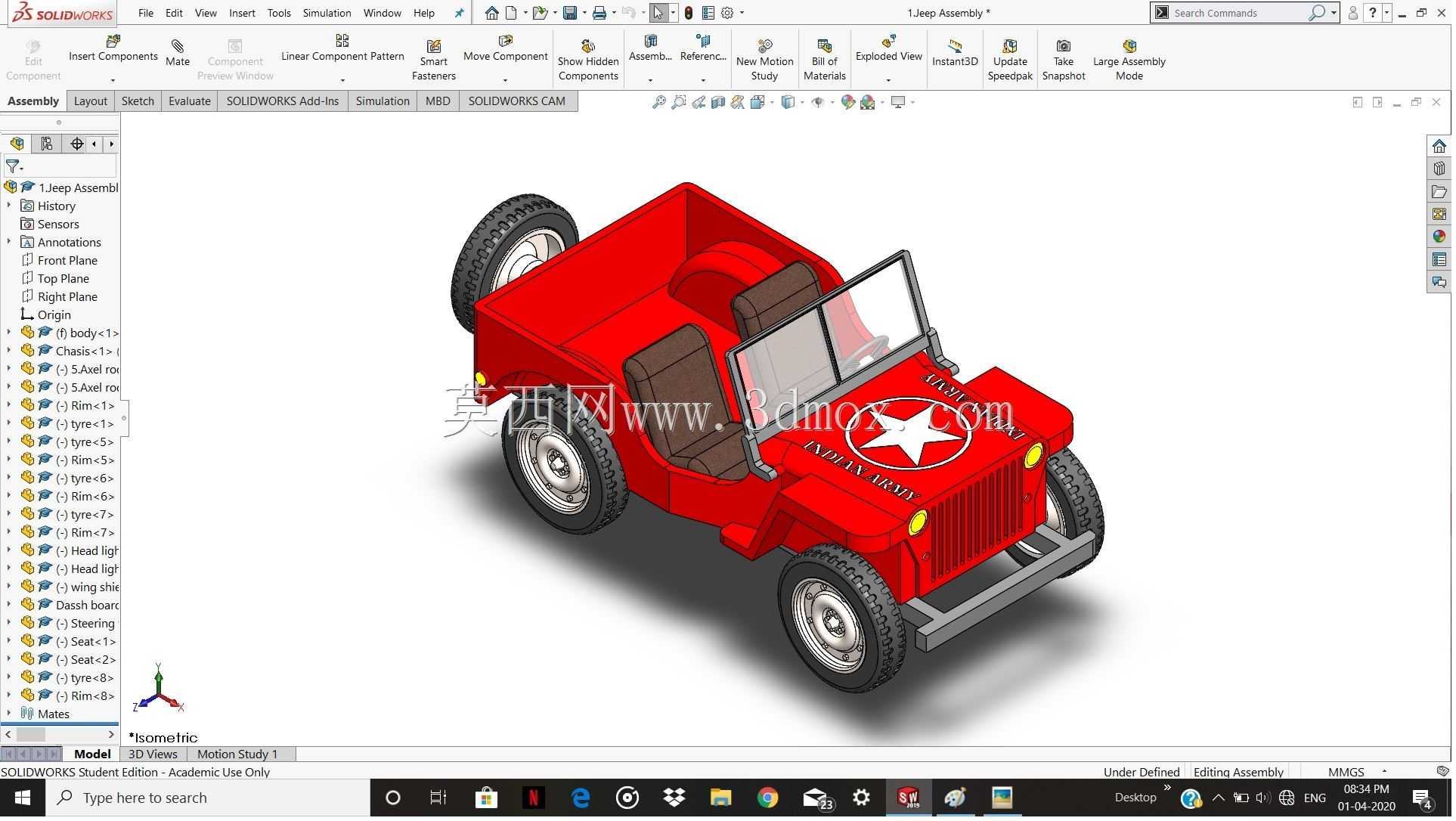Click Update Speedpak
Viewport: 1456px width, 821px height.
(x=1010, y=60)
